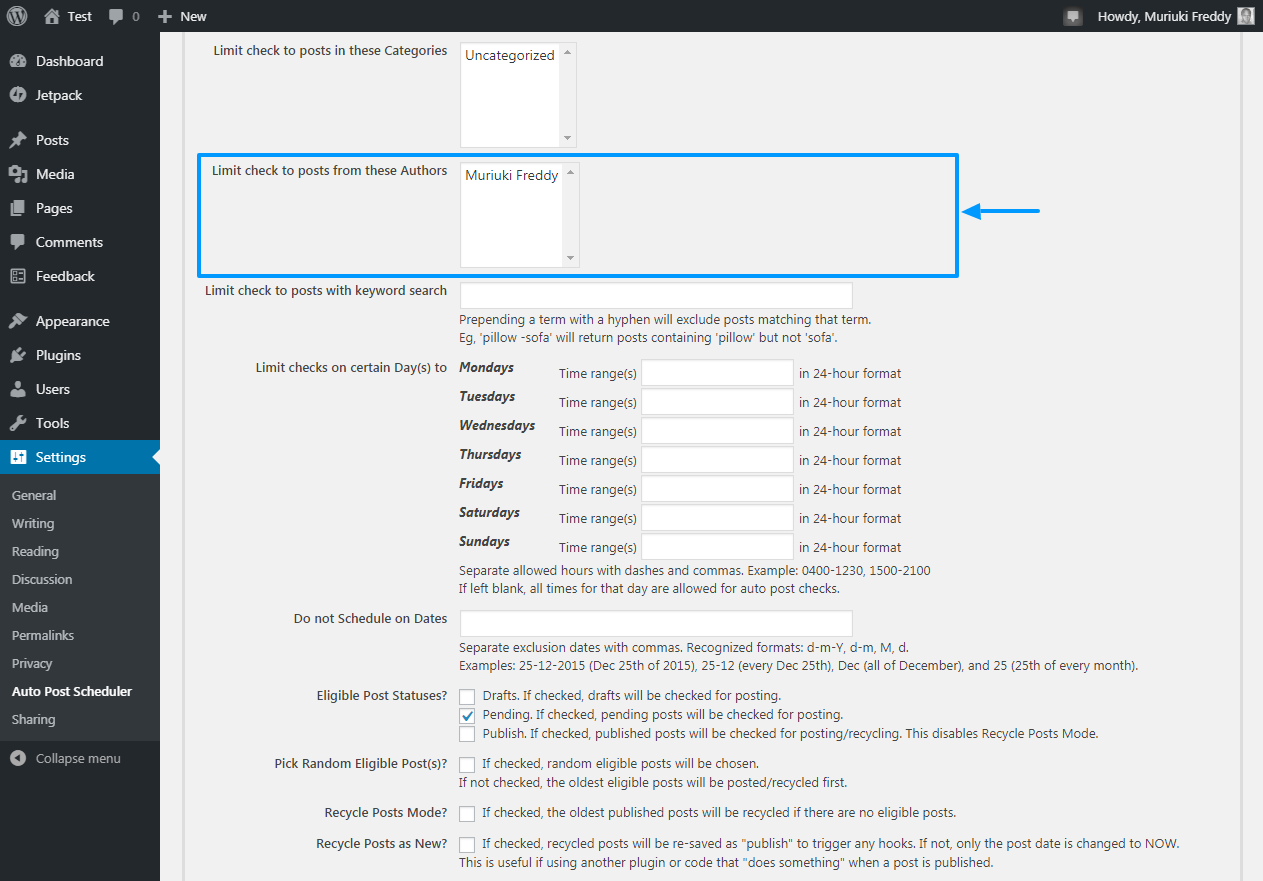This screenshot has height=881, width=1263.
Task: Open the Privacy settings submenu
Action: click(x=32, y=663)
